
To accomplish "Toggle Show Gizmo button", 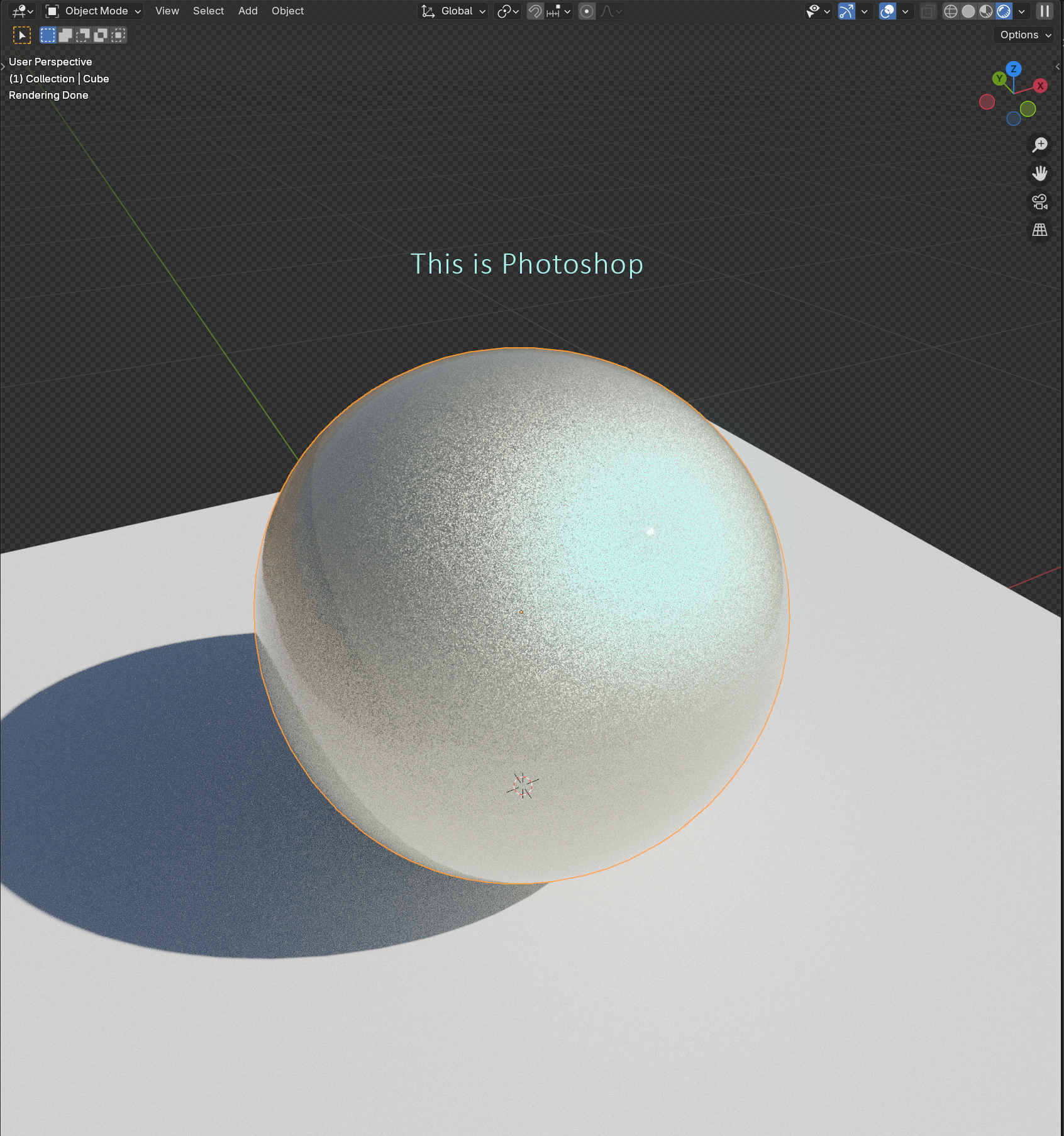I will (847, 11).
